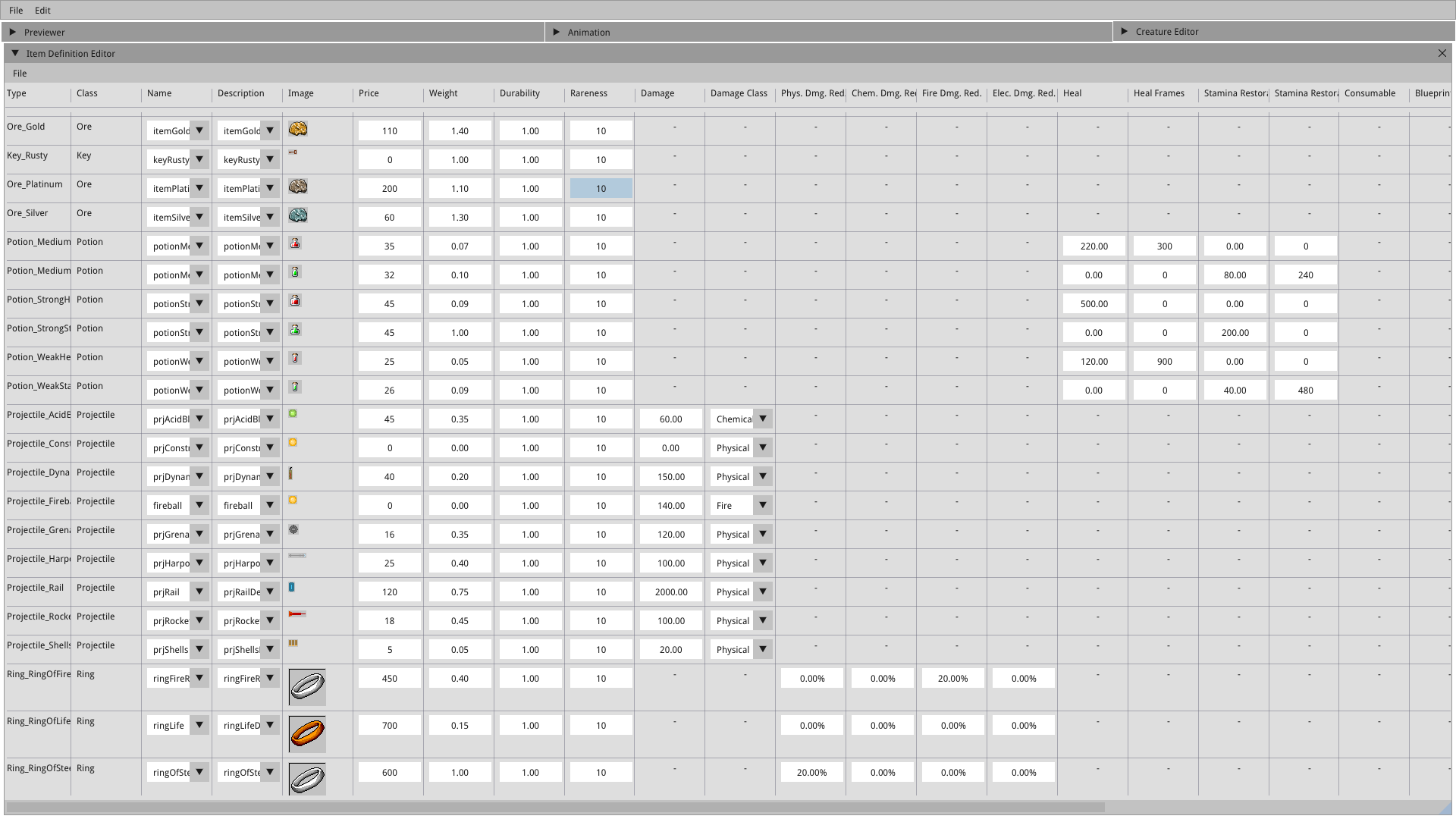Open the Edit menu in top bar
Screen dimensions: 1456x819
(x=42, y=11)
